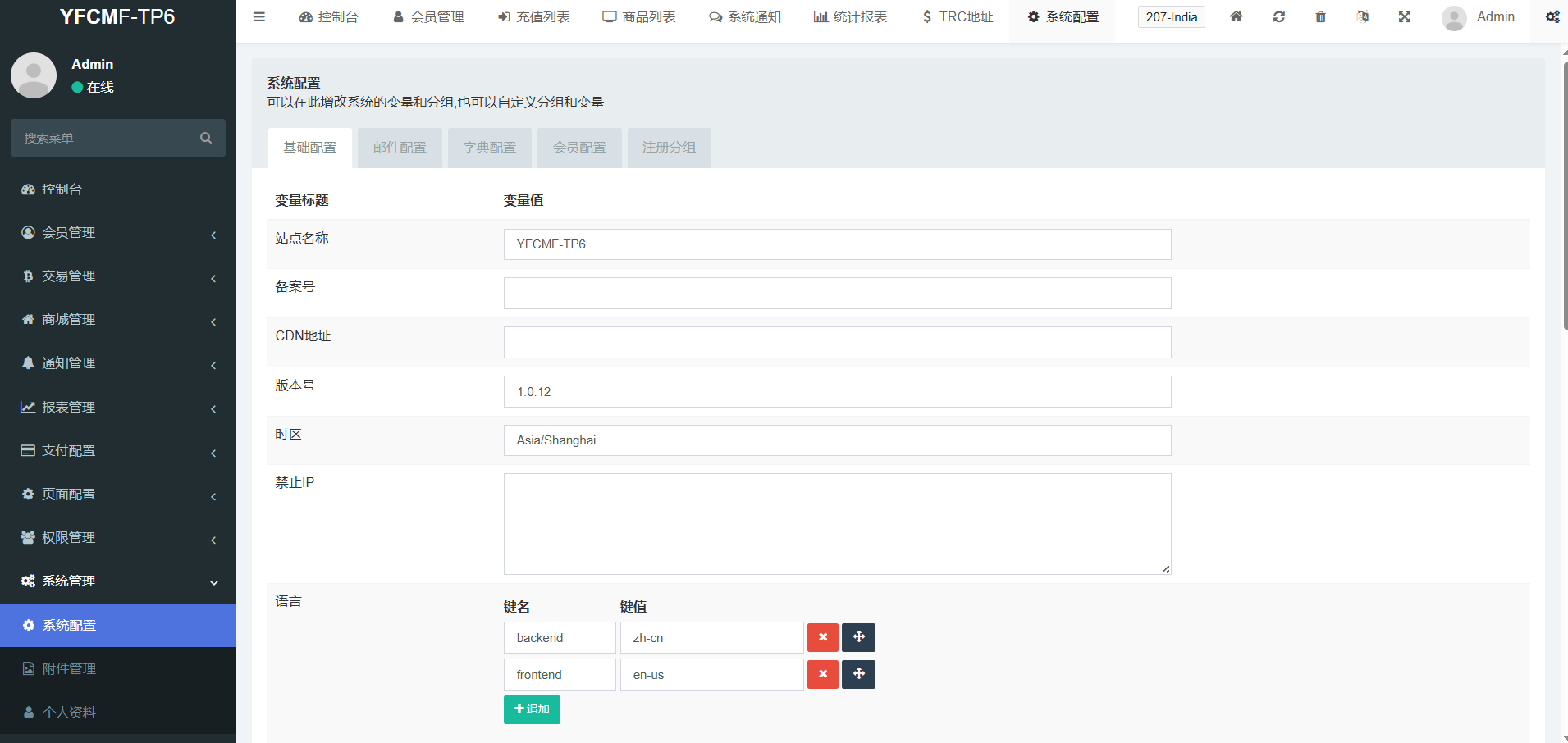
Task: Click the search icon in sidebar search box
Action: coord(206,138)
